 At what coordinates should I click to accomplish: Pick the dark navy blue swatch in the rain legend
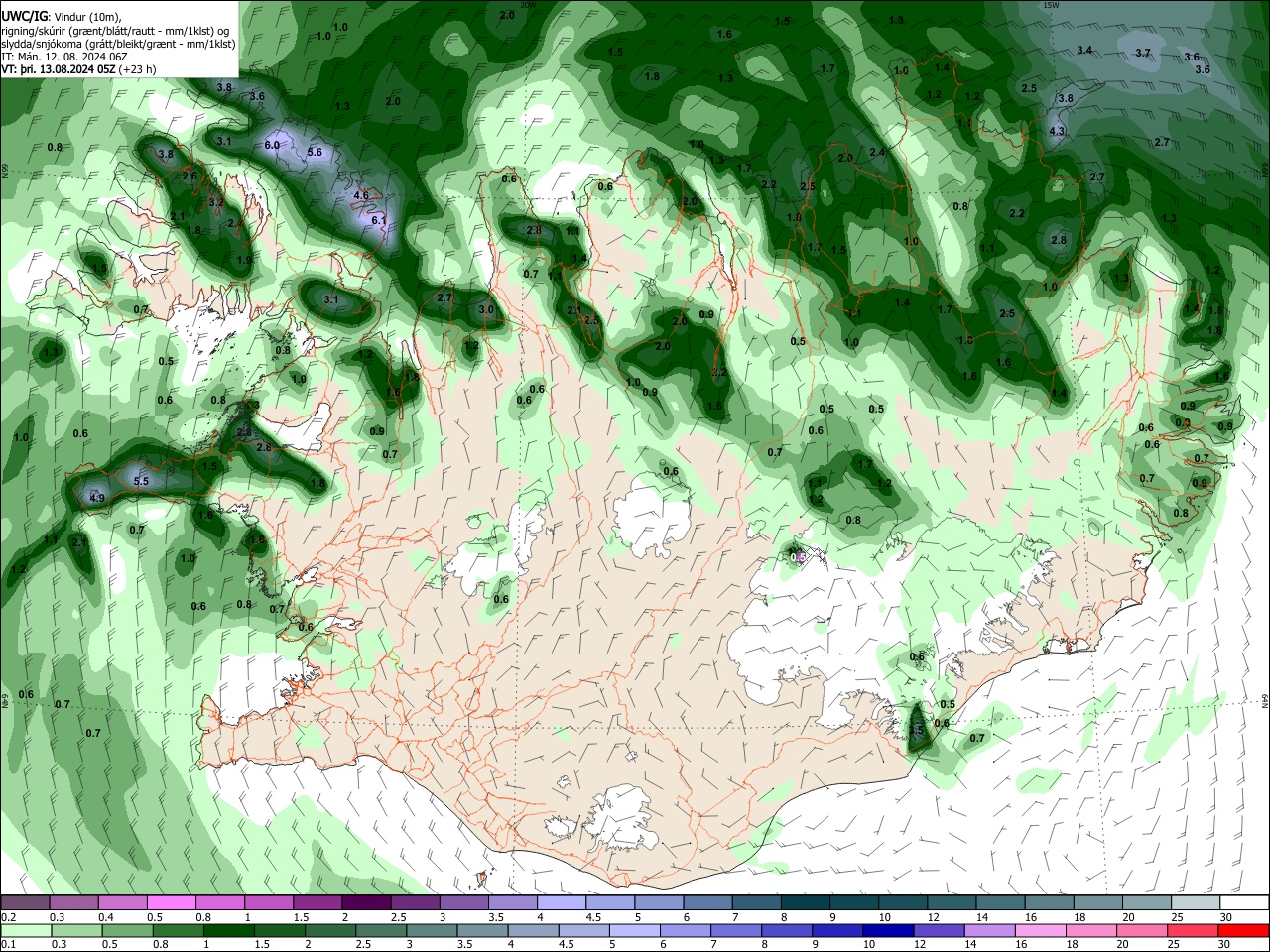tap(886, 930)
